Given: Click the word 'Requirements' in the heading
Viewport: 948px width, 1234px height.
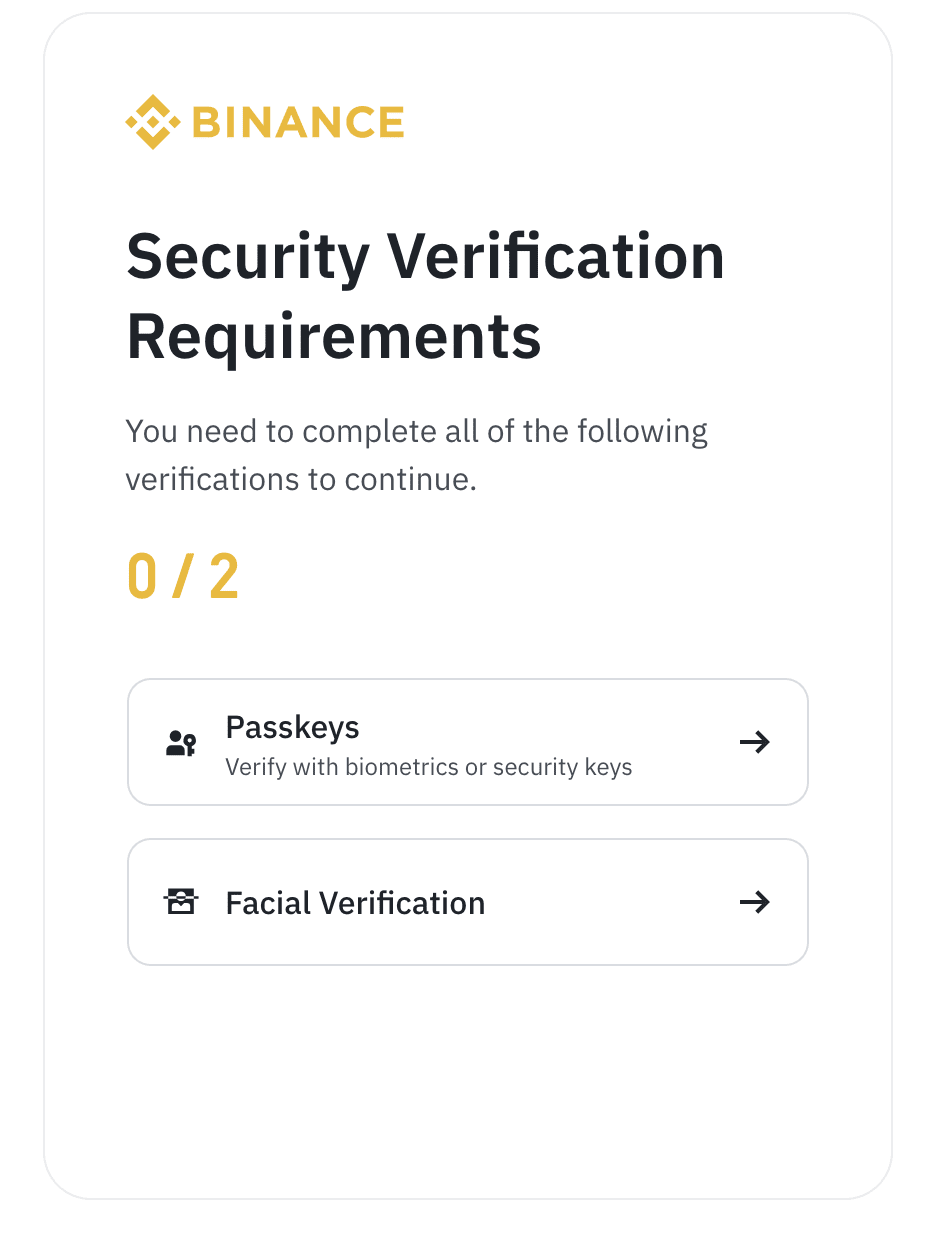Looking at the screenshot, I should coord(333,336).
